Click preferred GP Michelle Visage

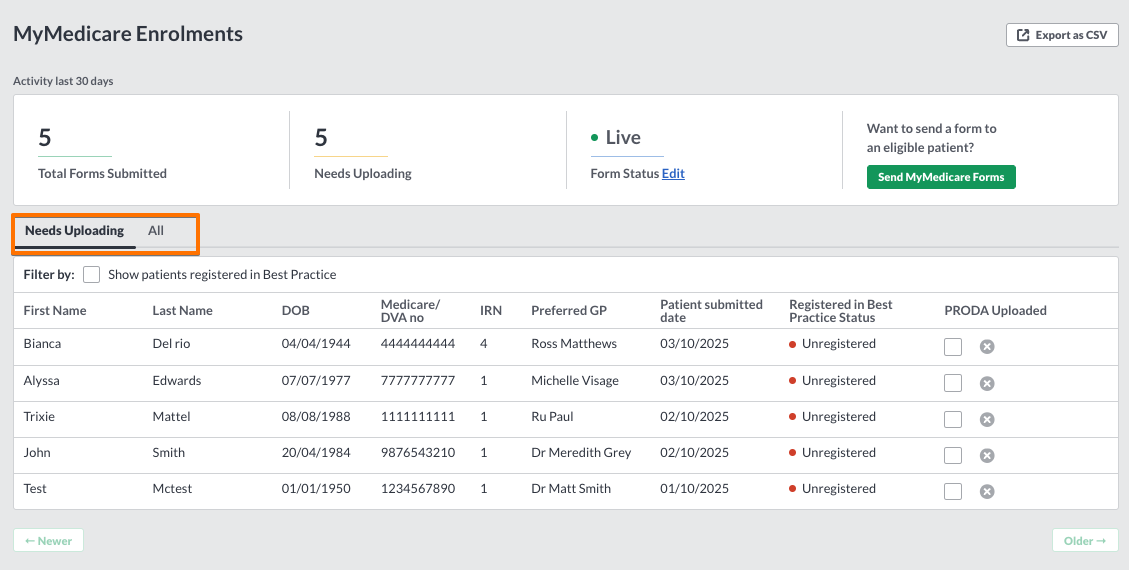coord(575,381)
